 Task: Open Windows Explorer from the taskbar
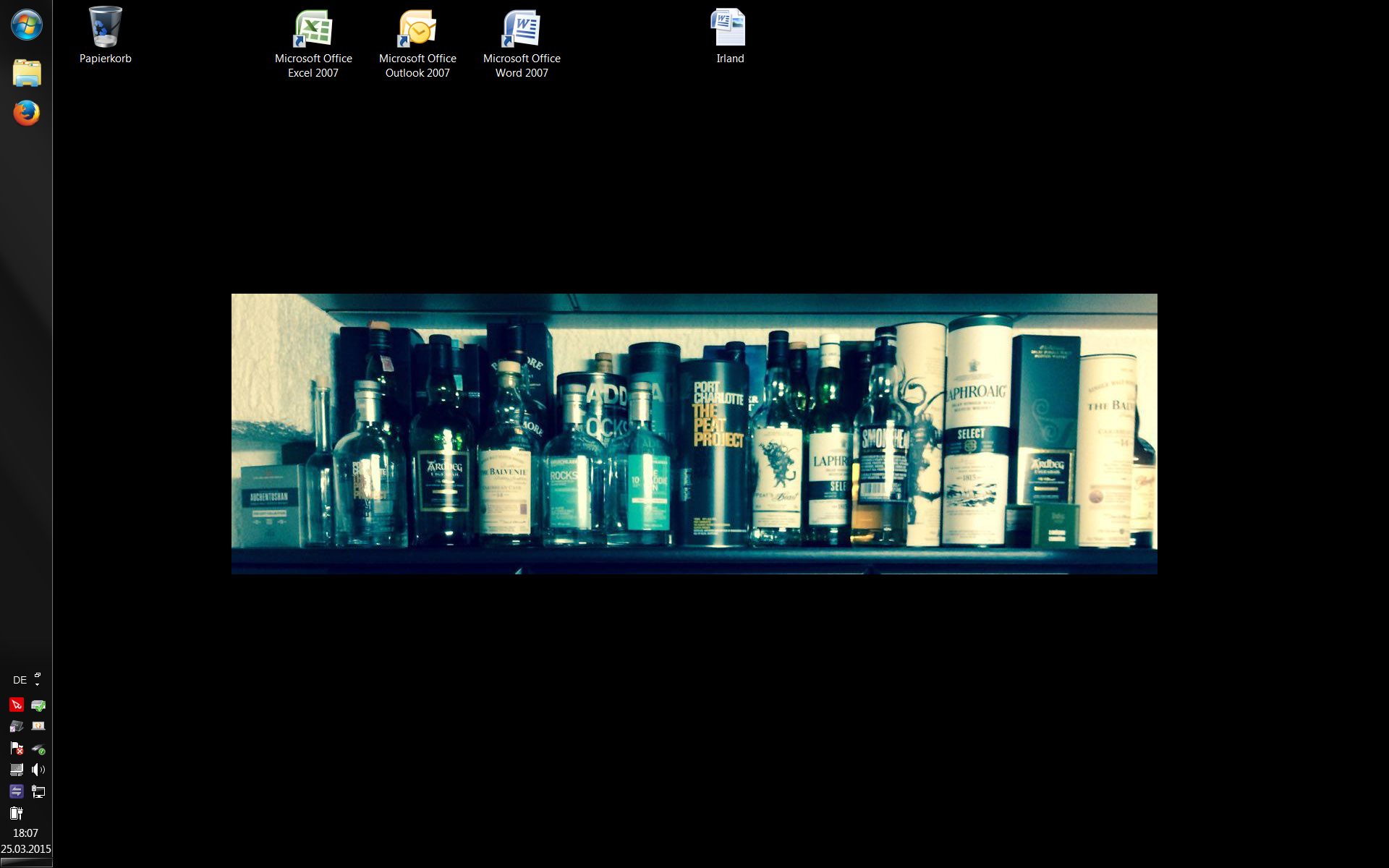pyautogui.click(x=27, y=73)
